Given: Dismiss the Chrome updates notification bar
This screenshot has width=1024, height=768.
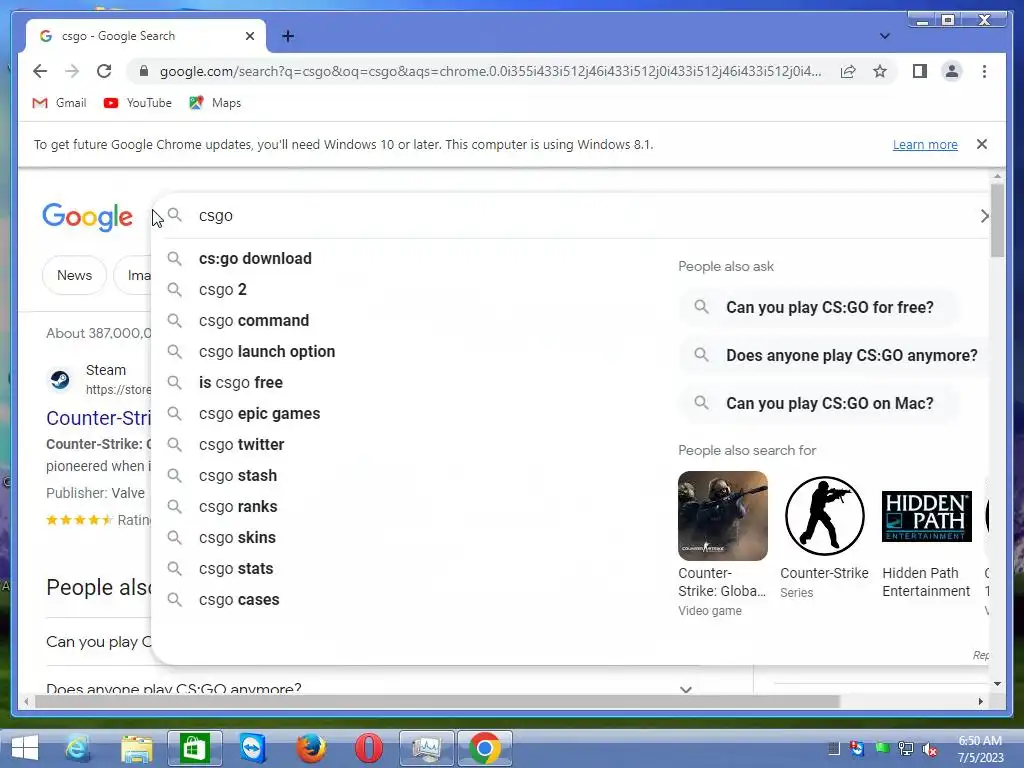Looking at the screenshot, I should tap(982, 144).
